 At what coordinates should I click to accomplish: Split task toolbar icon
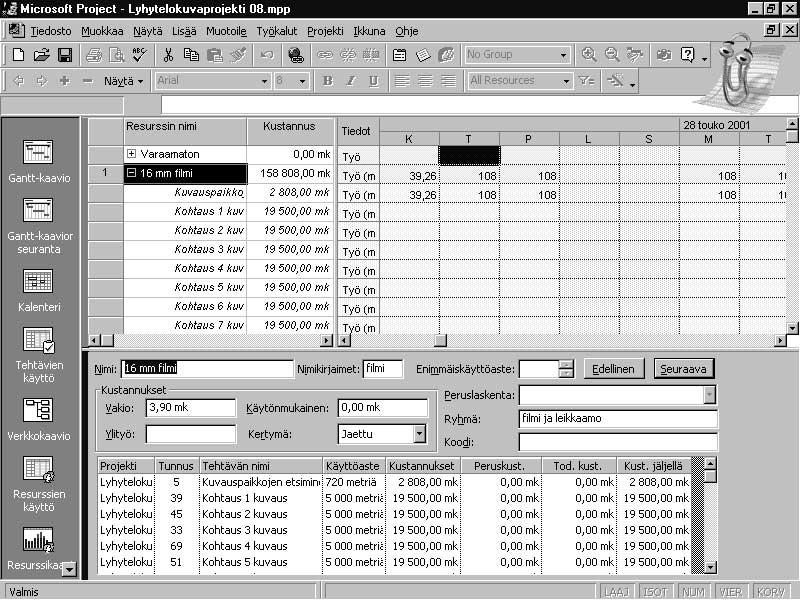(371, 55)
